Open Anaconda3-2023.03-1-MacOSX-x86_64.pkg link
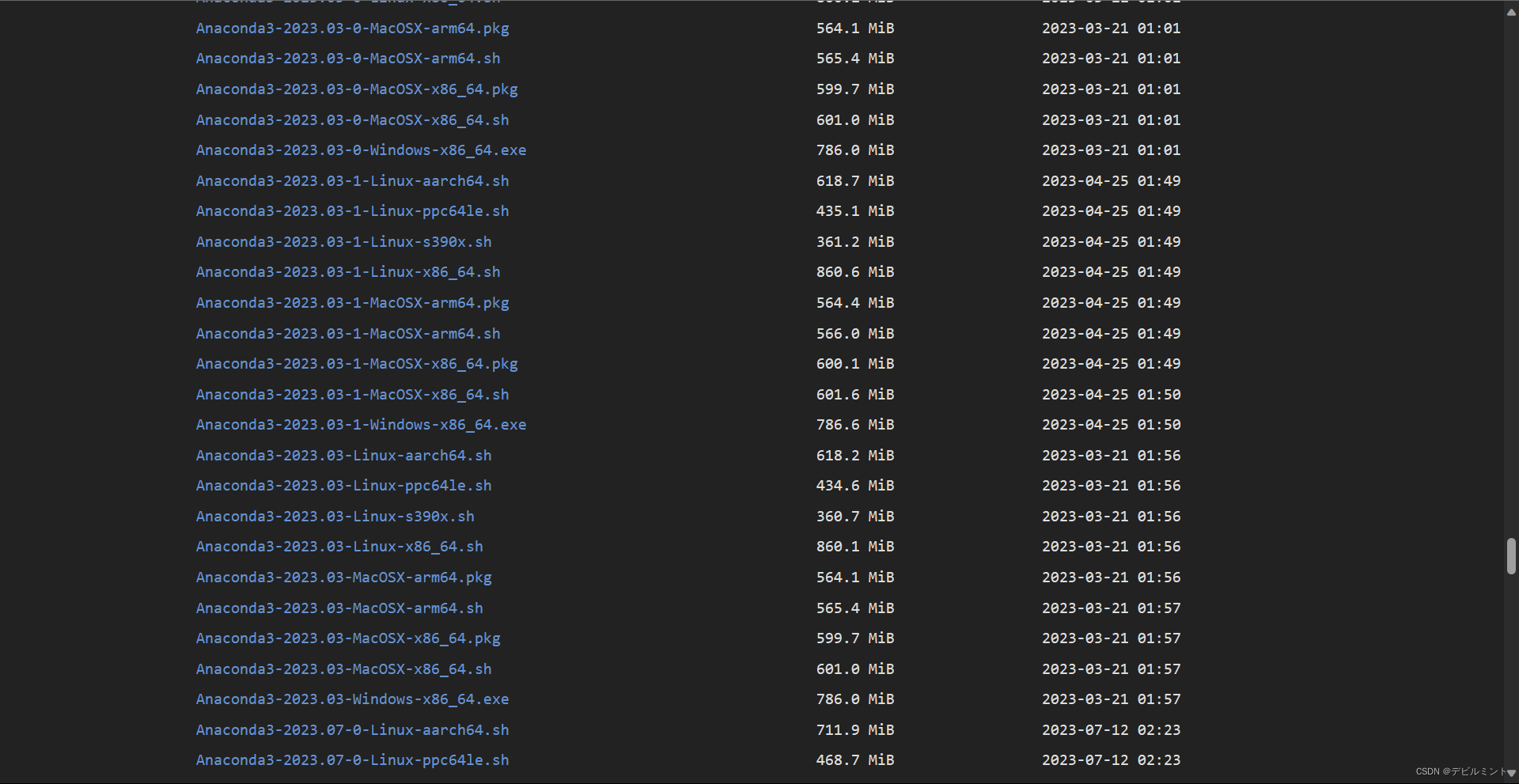This screenshot has height=784, width=1519. [x=357, y=364]
